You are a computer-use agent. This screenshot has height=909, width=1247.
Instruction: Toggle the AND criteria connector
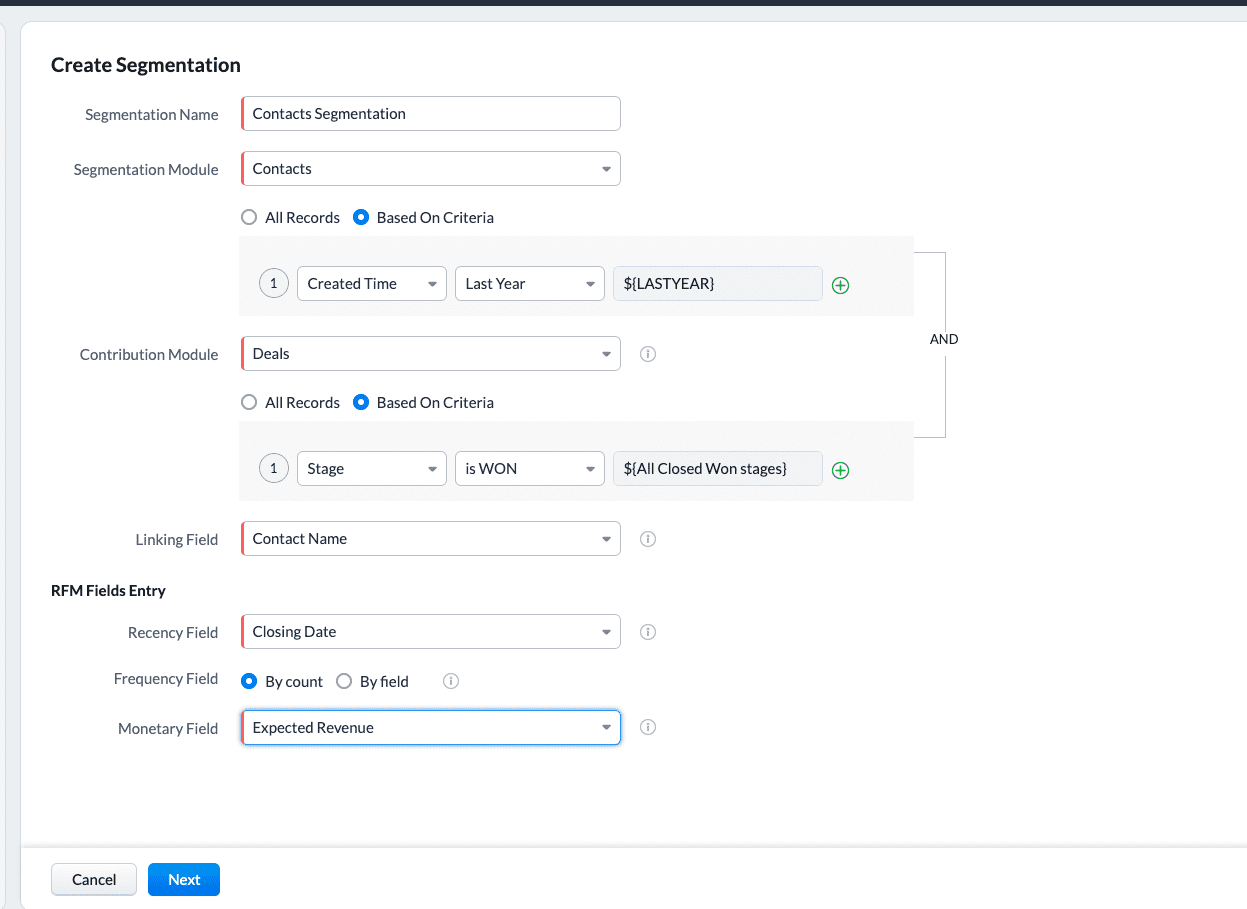point(943,340)
